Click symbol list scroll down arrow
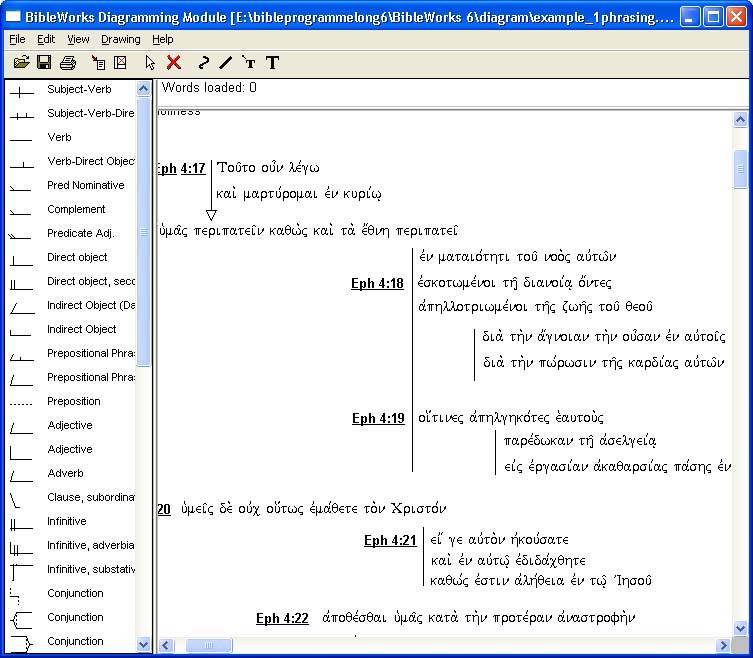The image size is (753, 658). tap(143, 644)
